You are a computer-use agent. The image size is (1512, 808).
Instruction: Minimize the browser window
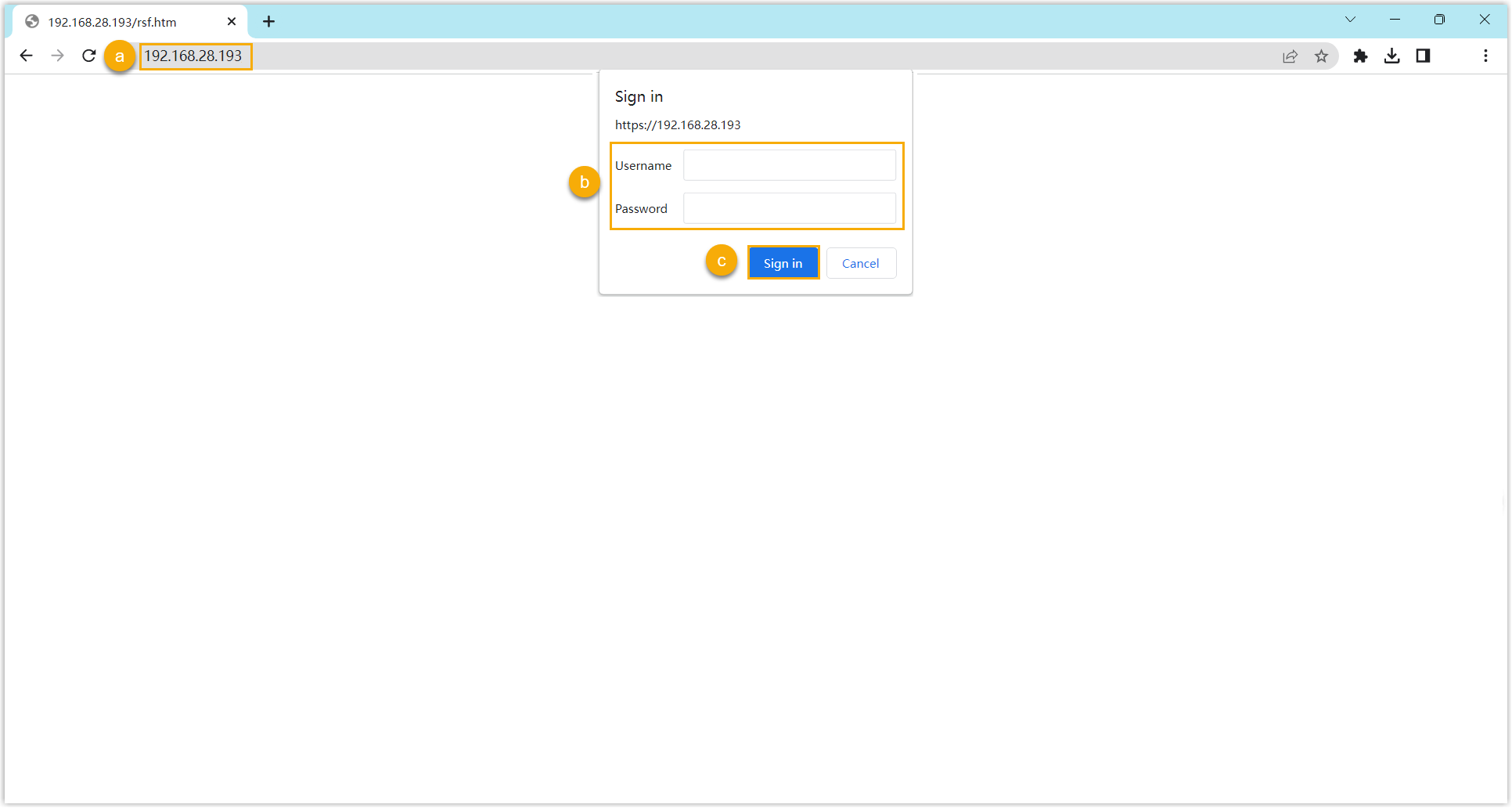pyautogui.click(x=1395, y=20)
